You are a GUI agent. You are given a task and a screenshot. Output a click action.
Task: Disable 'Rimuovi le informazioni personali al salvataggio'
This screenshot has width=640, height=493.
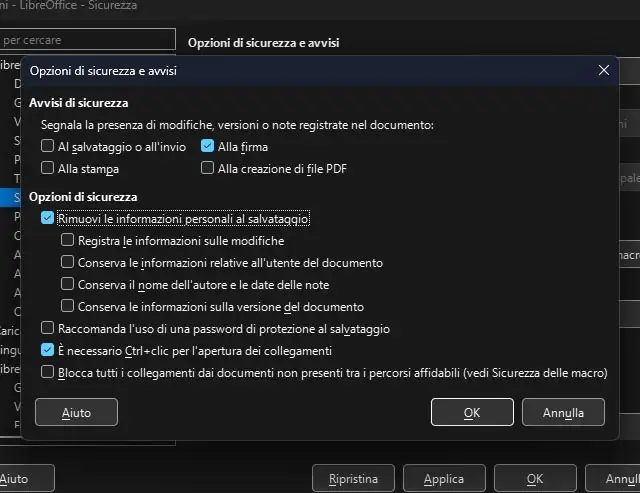coord(48,218)
